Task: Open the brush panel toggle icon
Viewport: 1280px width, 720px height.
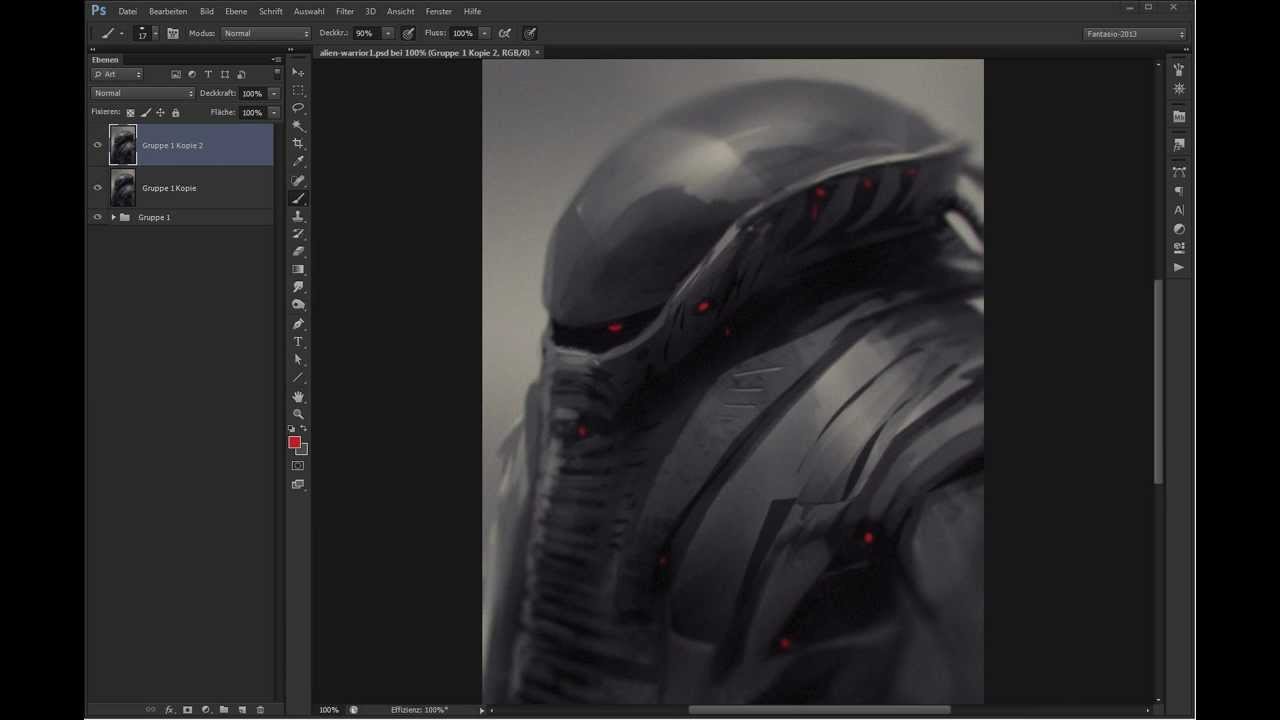Action: pos(173,33)
